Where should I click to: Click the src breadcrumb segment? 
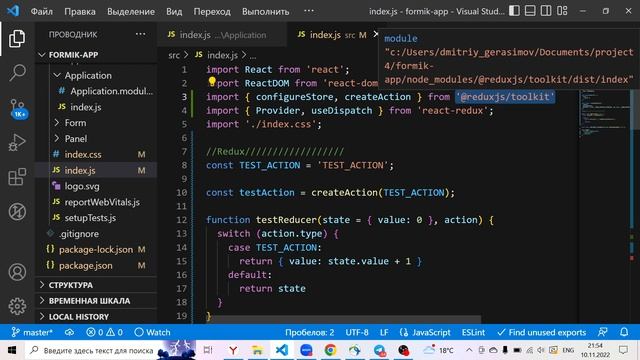174,55
